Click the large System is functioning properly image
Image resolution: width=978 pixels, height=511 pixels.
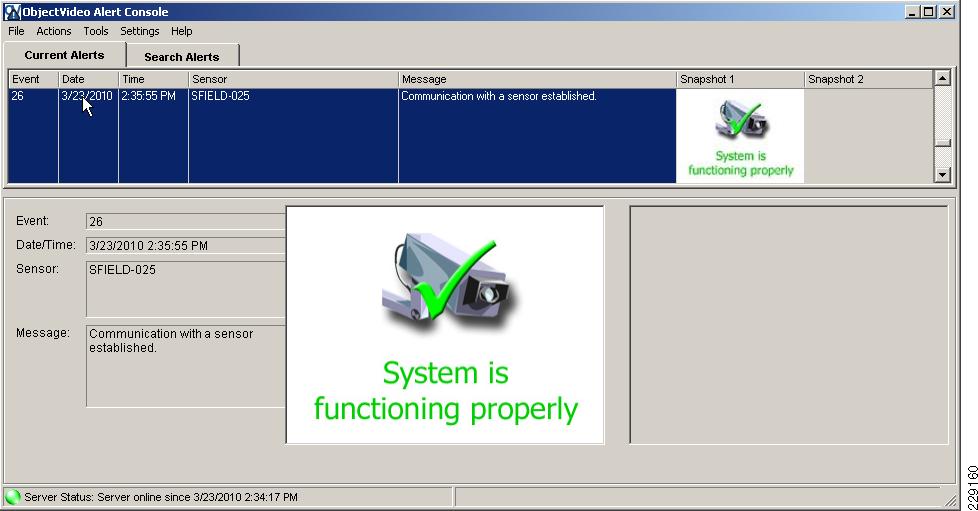[x=445, y=325]
